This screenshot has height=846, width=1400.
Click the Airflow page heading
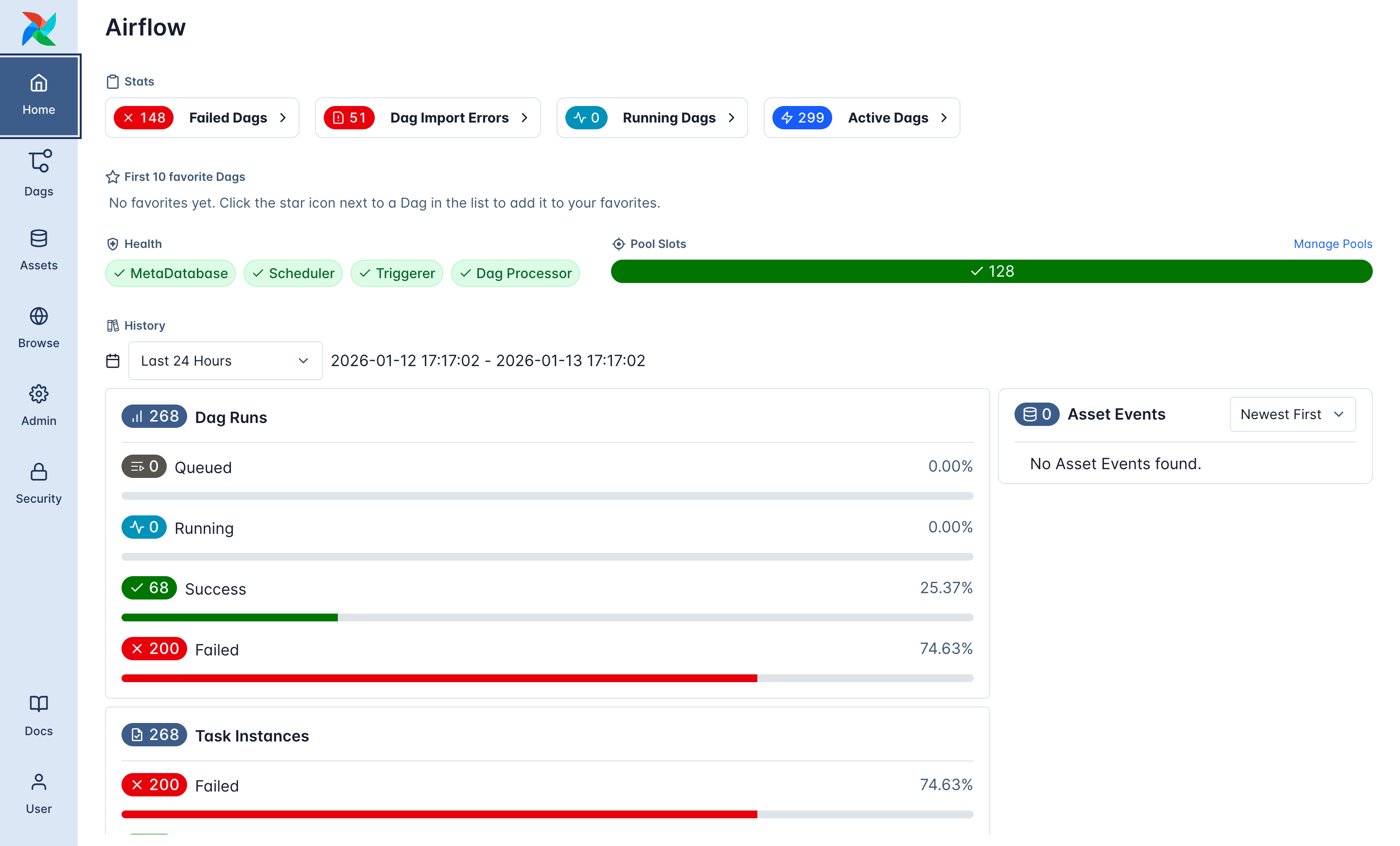tap(145, 27)
